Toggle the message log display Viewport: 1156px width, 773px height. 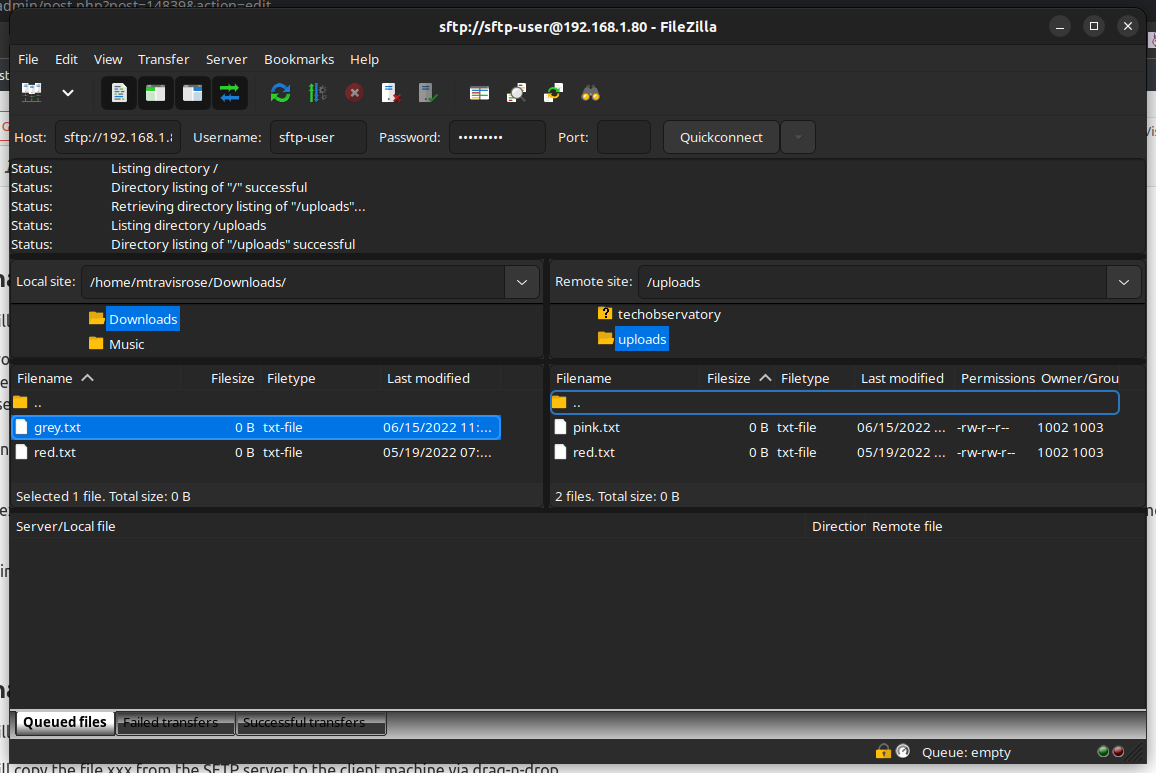[x=119, y=92]
